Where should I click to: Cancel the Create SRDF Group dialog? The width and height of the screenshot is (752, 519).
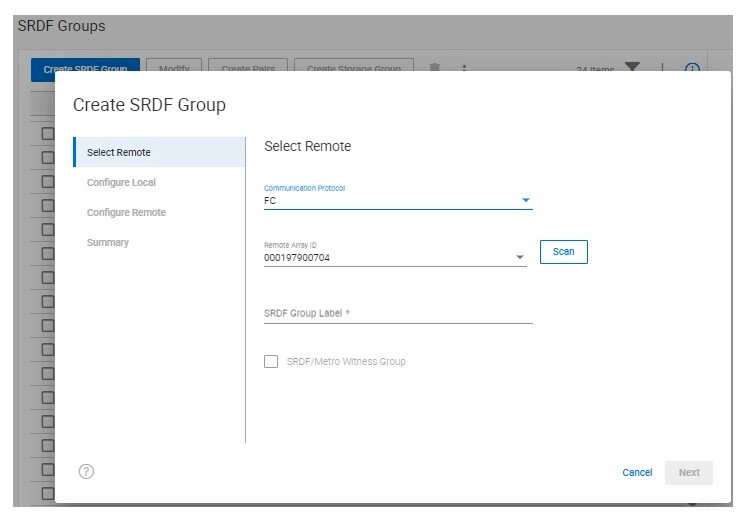click(x=637, y=473)
